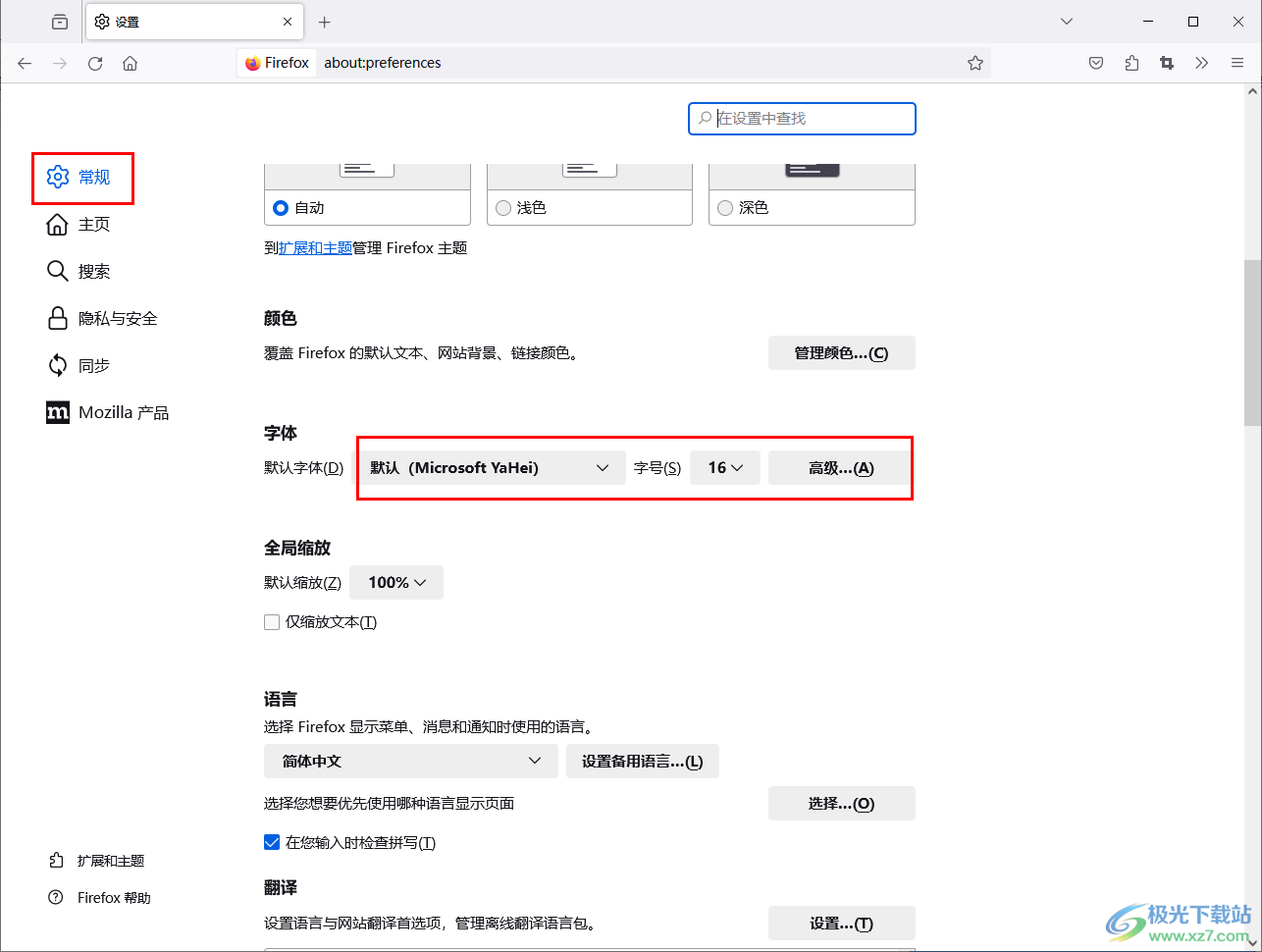This screenshot has height=952, width=1262.
Task: Go back with the back arrow
Action: (25, 63)
